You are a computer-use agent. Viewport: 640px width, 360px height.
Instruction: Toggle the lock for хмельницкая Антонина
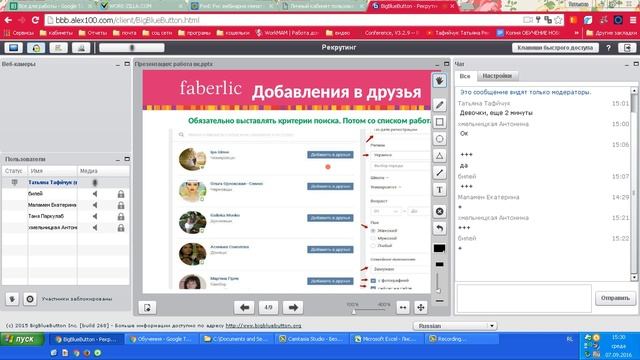click(x=121, y=228)
